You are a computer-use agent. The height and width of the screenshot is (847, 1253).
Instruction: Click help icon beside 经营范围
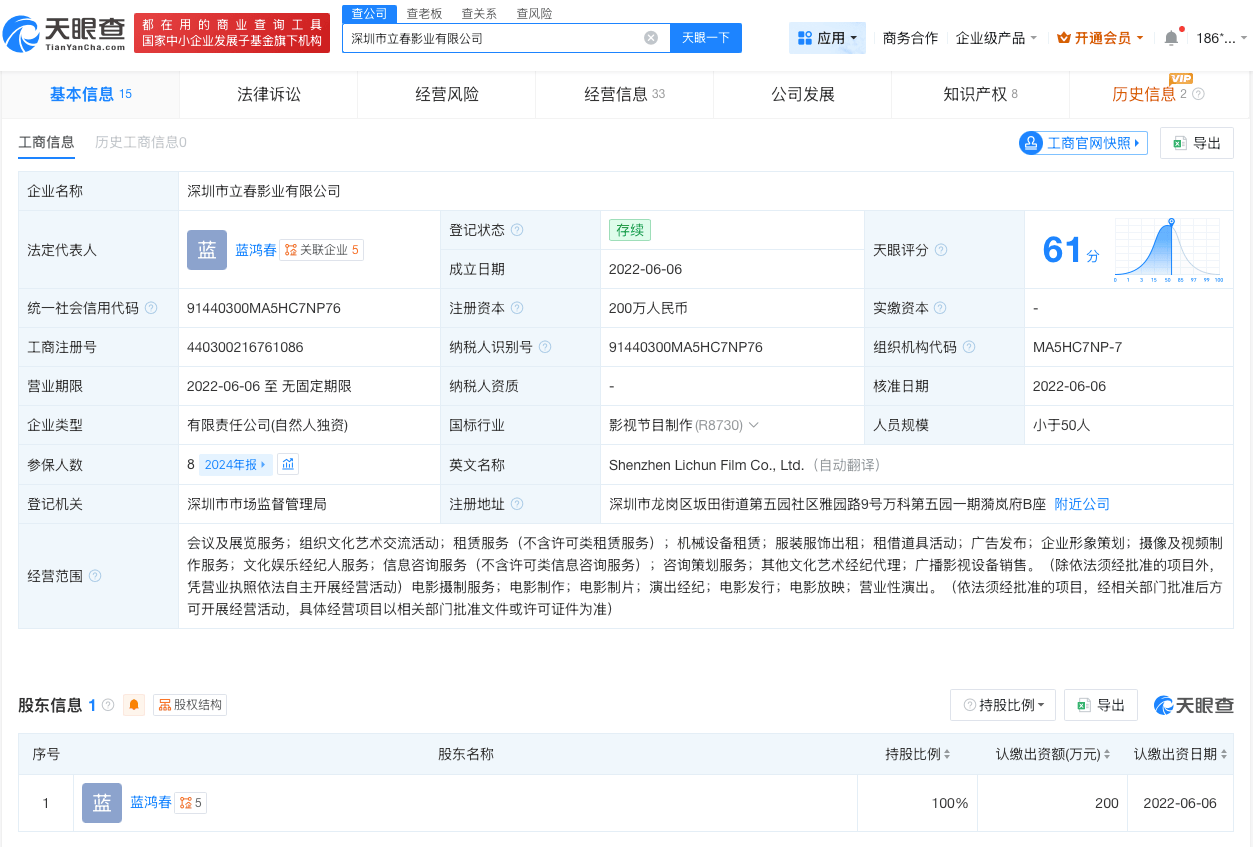click(95, 576)
